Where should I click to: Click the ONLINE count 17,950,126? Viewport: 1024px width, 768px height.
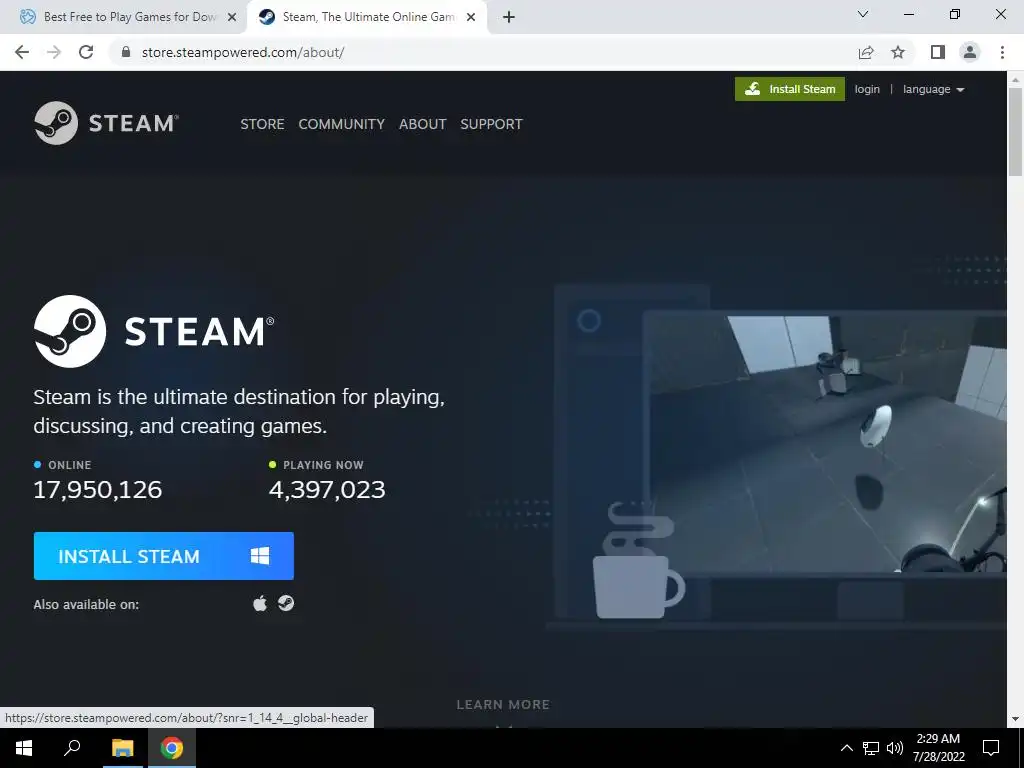[x=97, y=489]
